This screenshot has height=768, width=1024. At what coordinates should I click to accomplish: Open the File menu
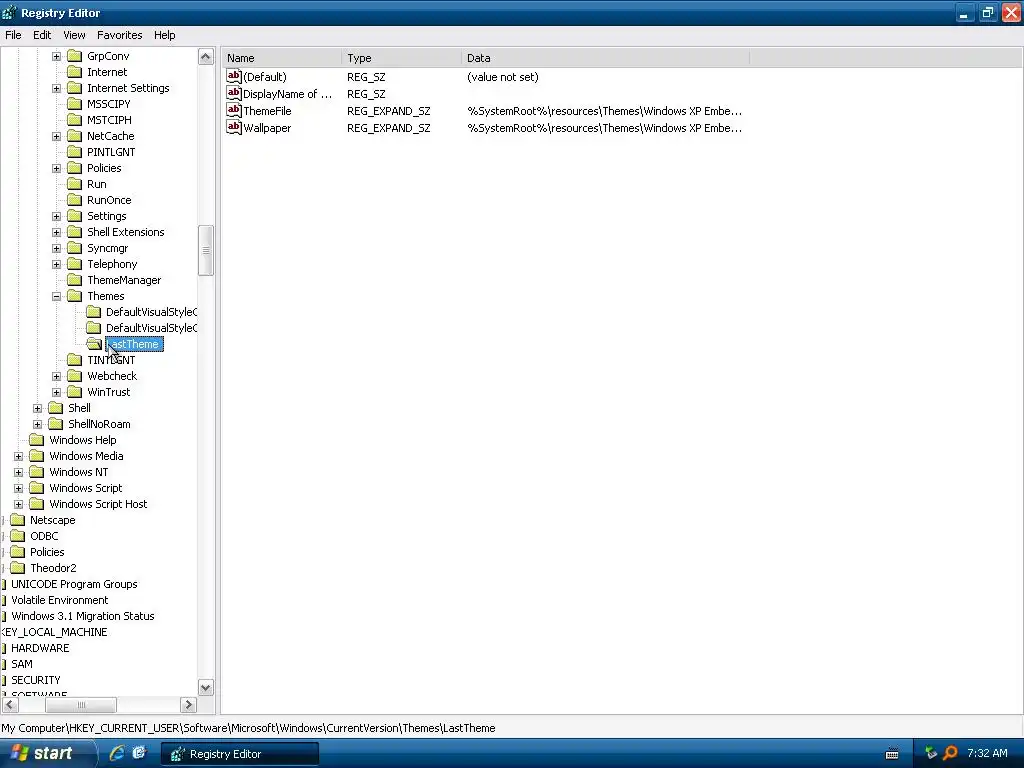13,35
